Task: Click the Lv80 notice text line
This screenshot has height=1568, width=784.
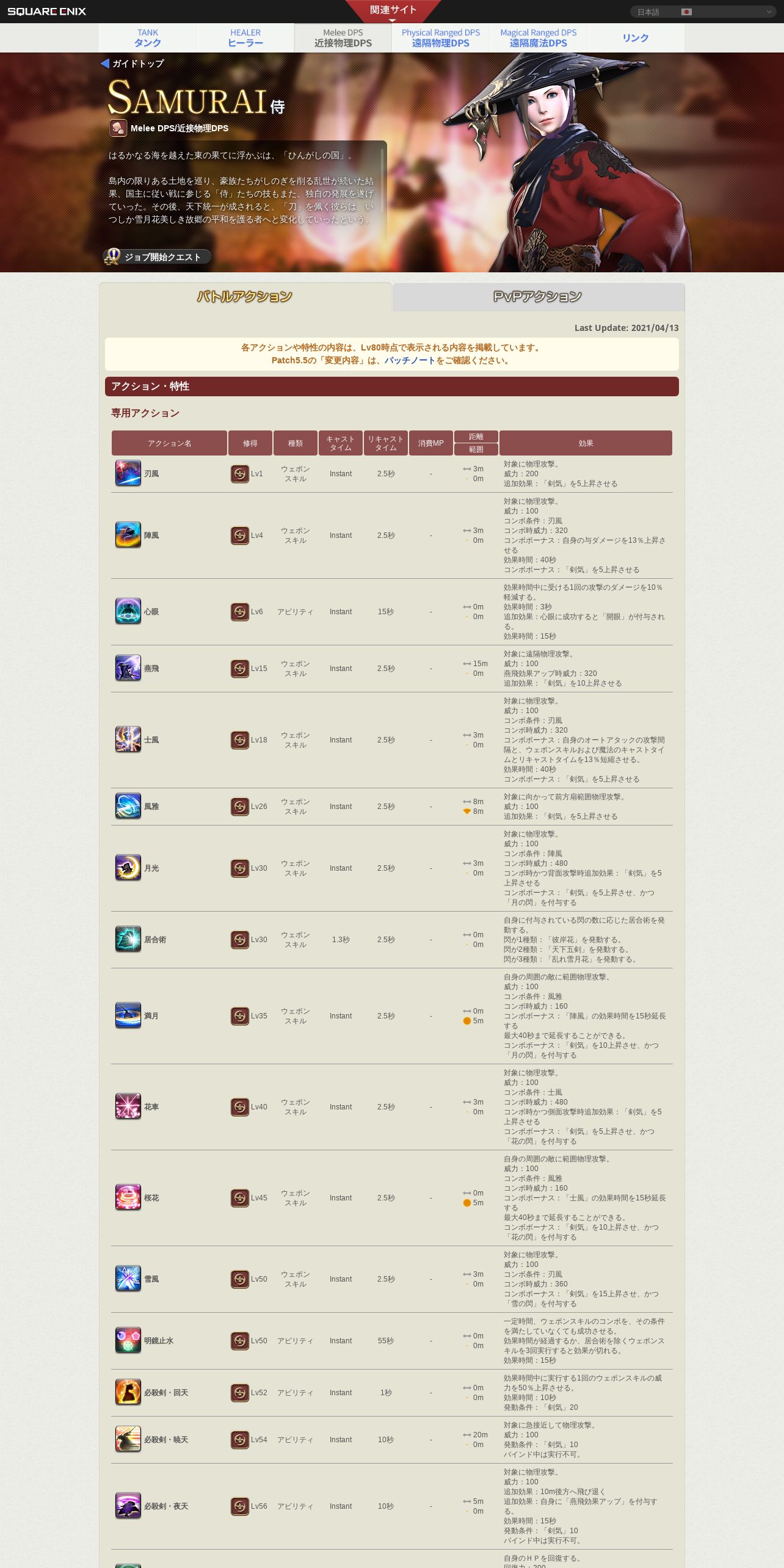Action: click(x=392, y=347)
